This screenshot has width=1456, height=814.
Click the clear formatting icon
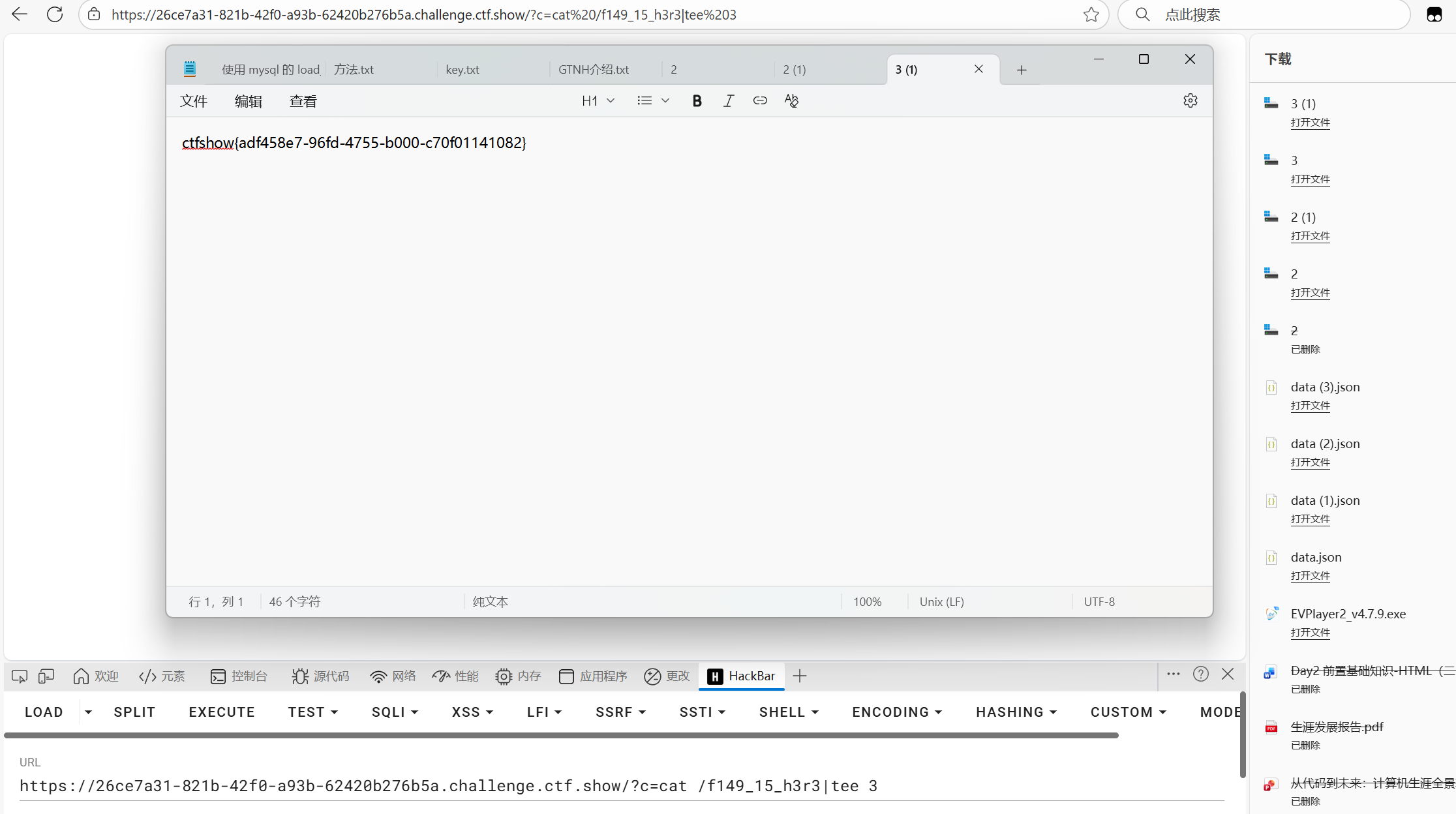[791, 100]
